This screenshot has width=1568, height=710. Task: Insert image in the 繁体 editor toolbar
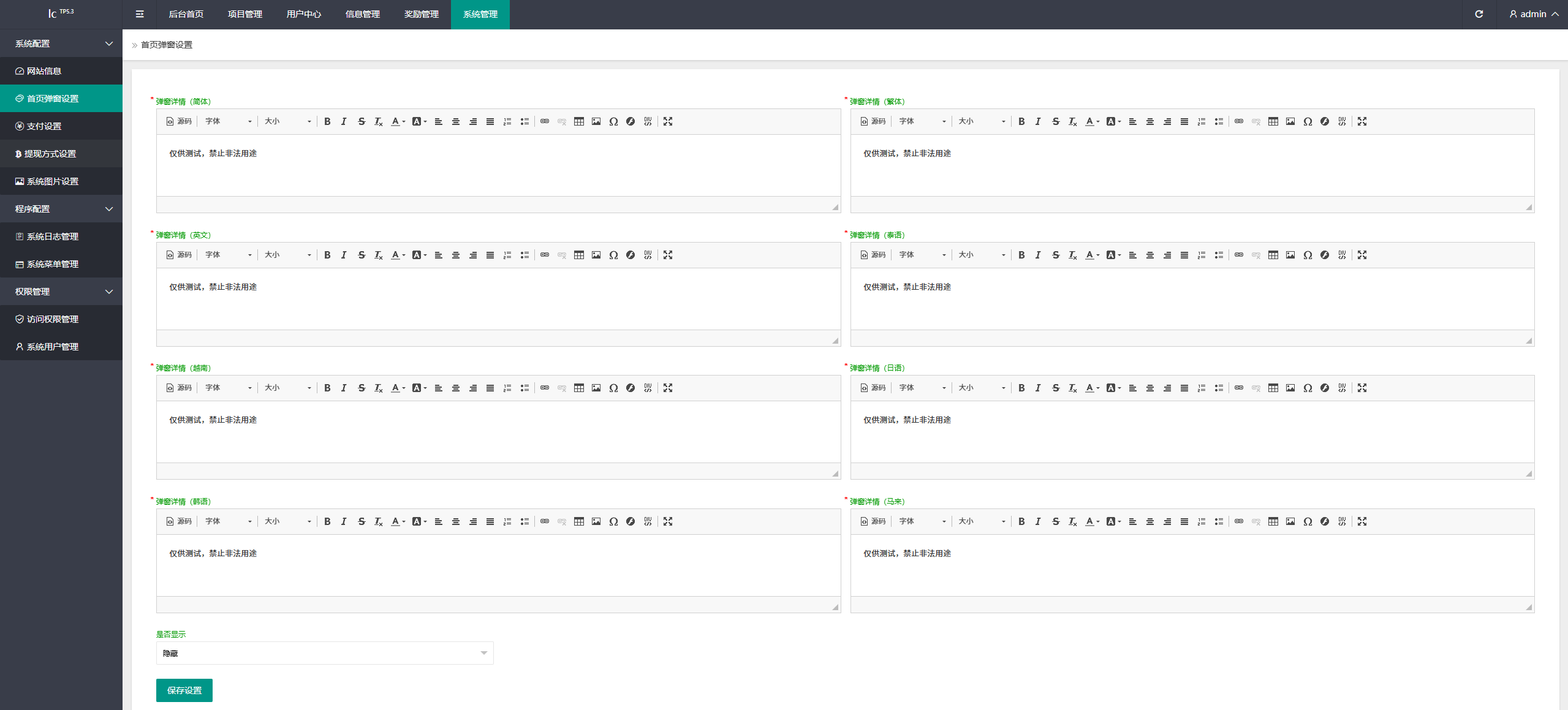pyautogui.click(x=1290, y=121)
